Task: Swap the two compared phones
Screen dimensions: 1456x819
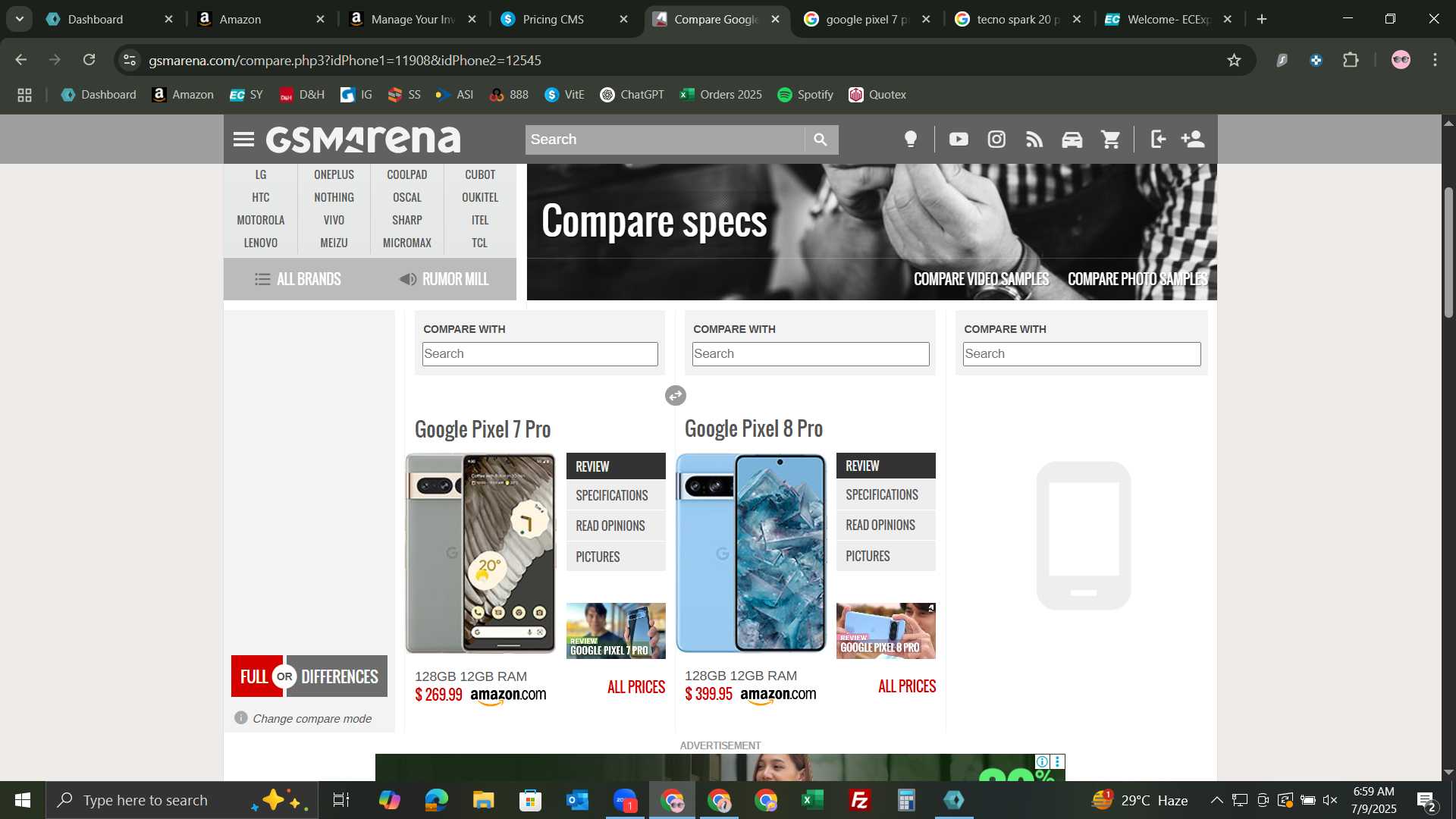Action: [x=675, y=395]
